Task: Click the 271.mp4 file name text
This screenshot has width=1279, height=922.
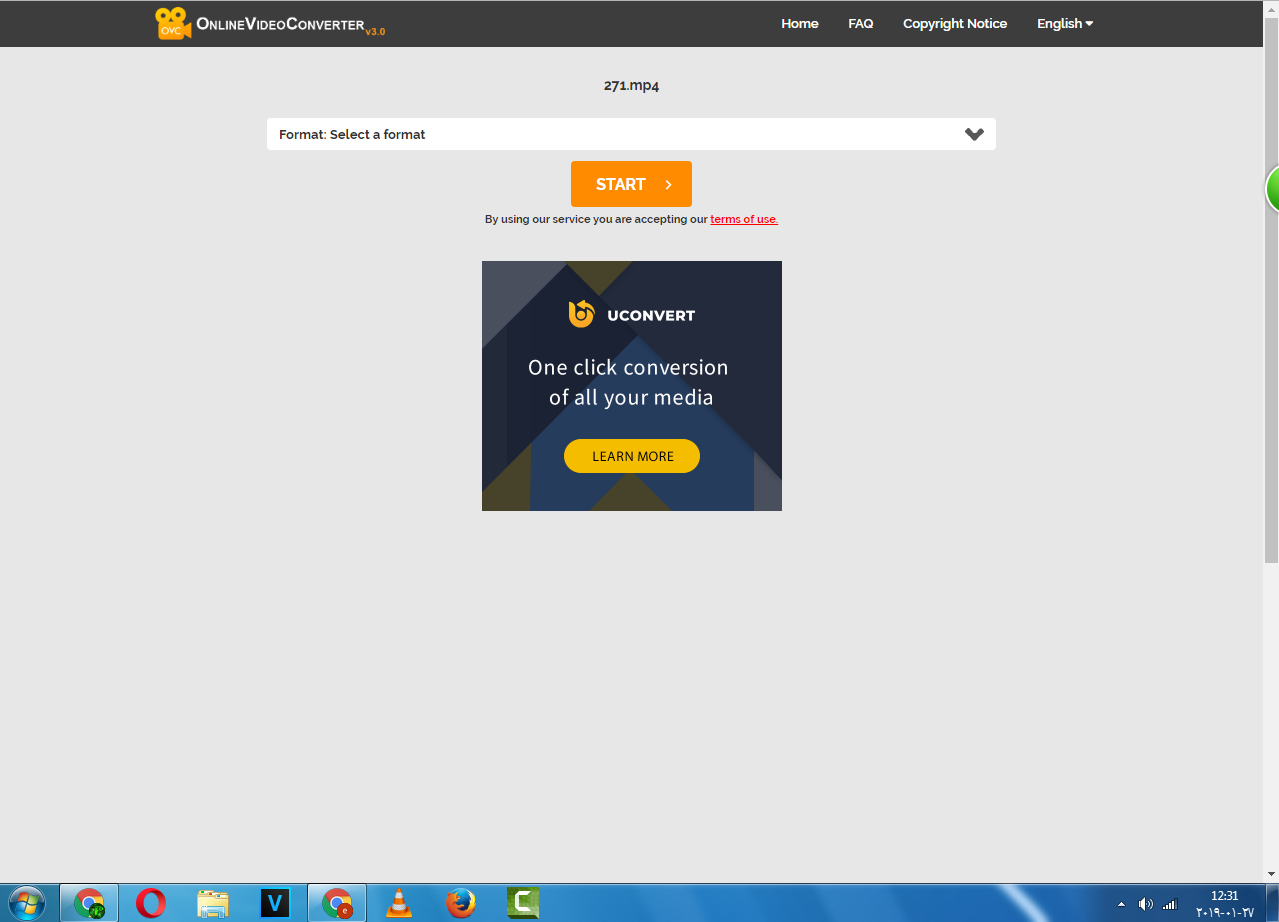Action: (631, 85)
